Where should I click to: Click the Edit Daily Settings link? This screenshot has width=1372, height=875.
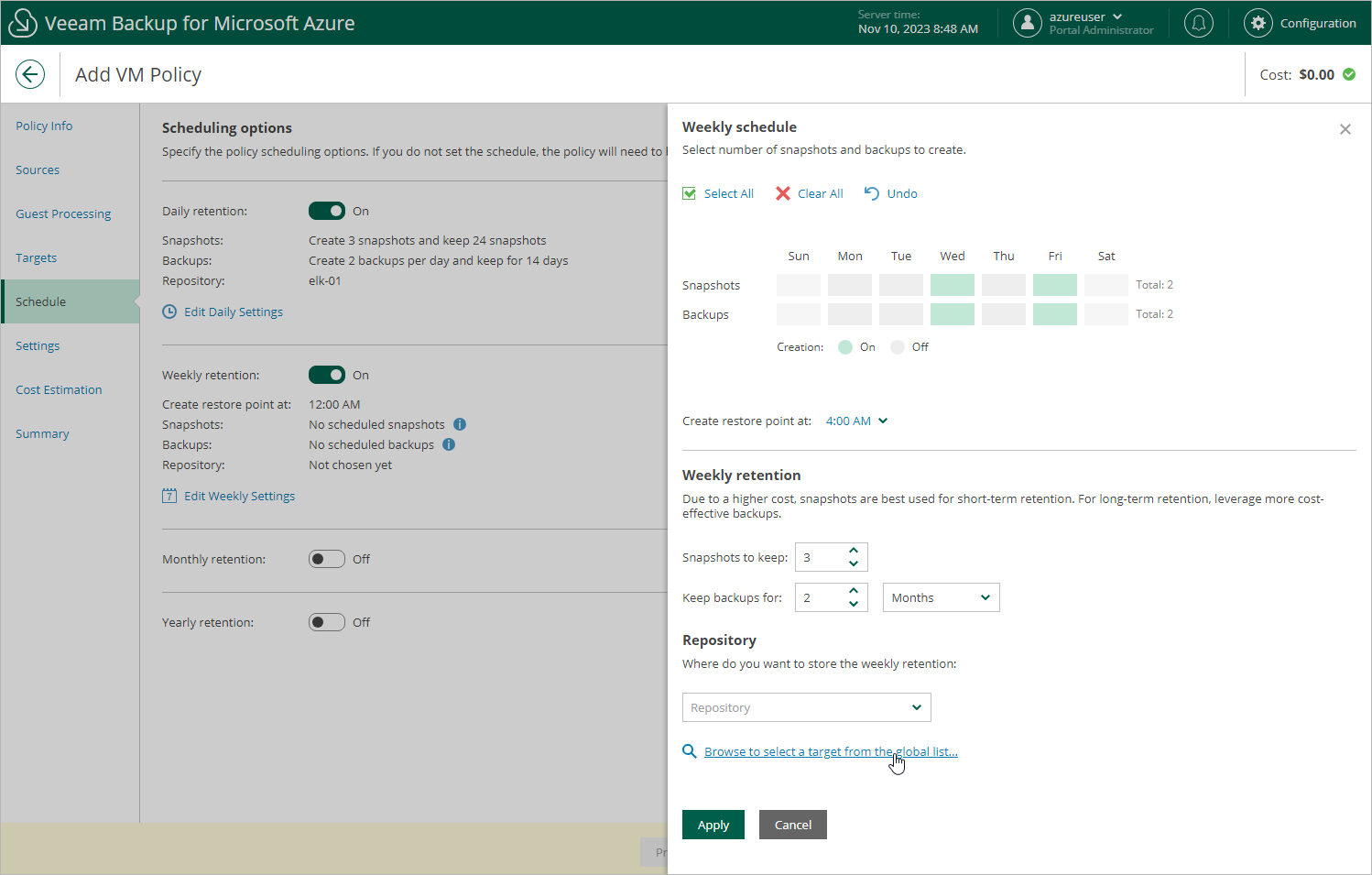[x=234, y=312]
